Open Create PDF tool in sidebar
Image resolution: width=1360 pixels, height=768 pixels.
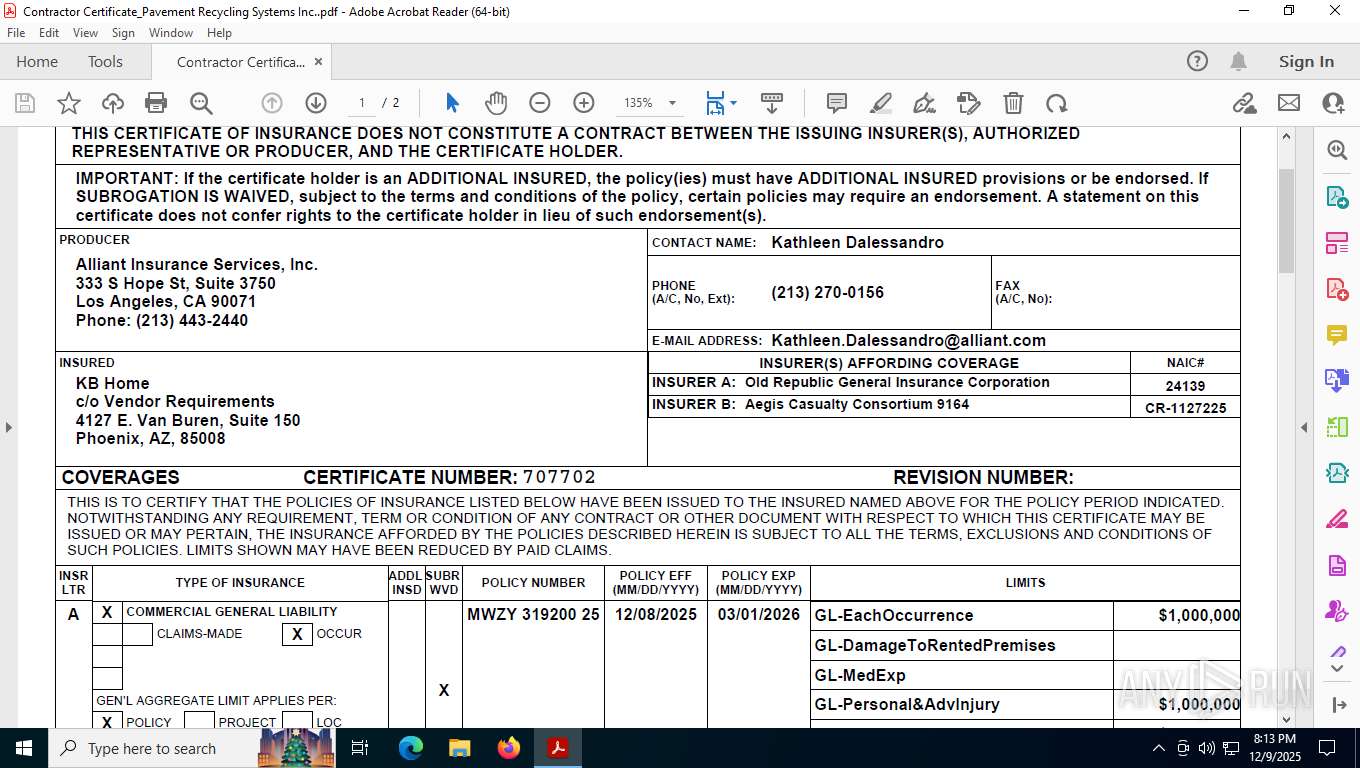click(1337, 289)
